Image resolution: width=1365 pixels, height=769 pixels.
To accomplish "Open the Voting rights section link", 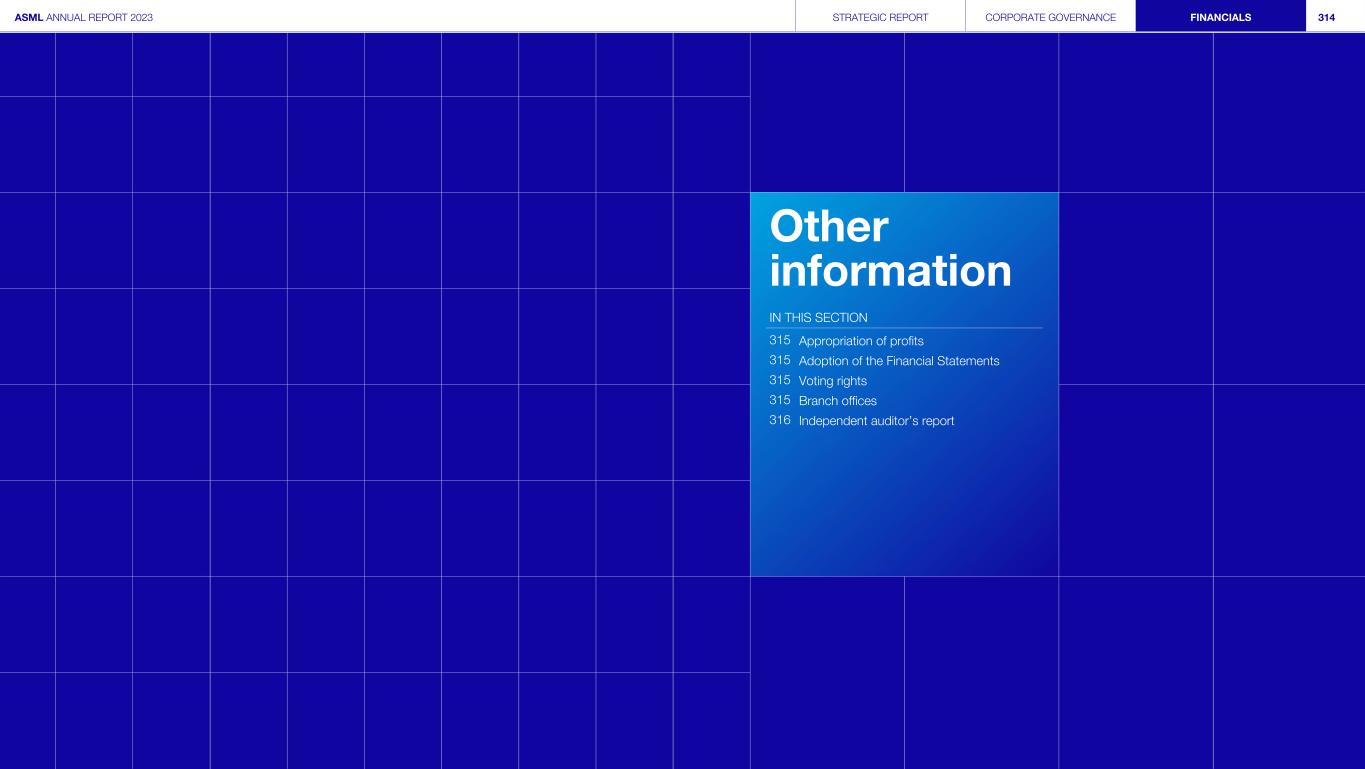I will pos(832,381).
